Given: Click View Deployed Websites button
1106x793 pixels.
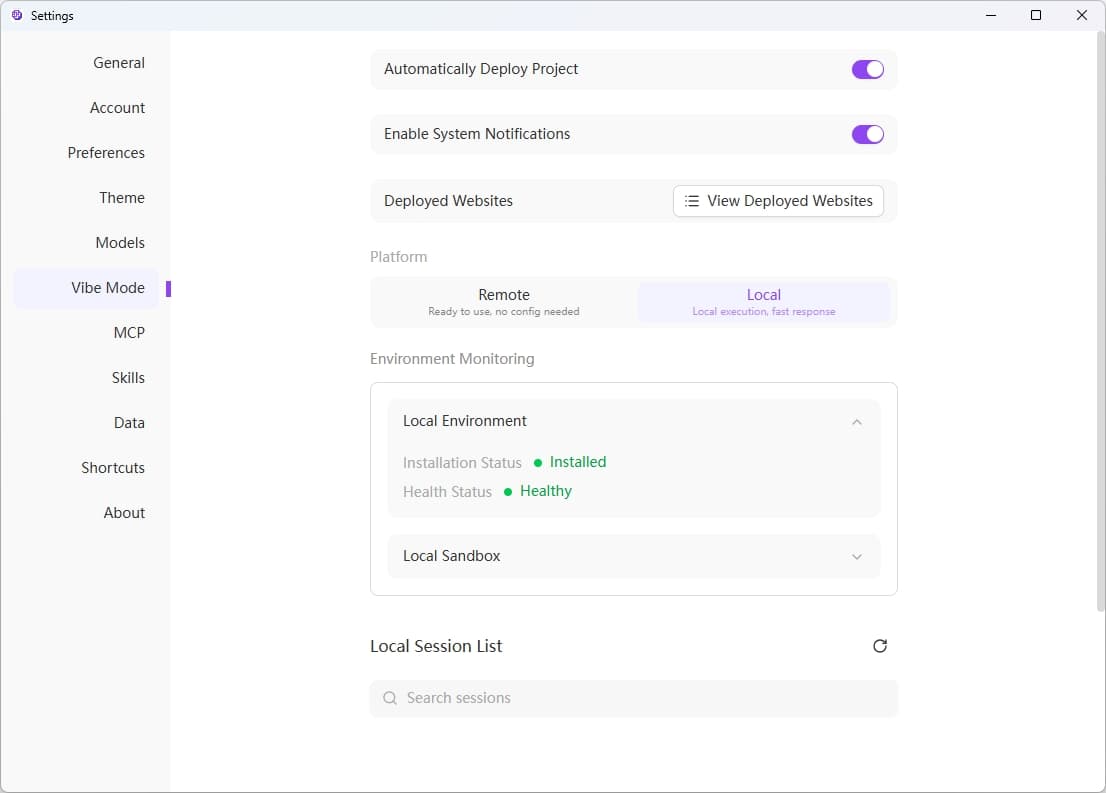Looking at the screenshot, I should (778, 201).
